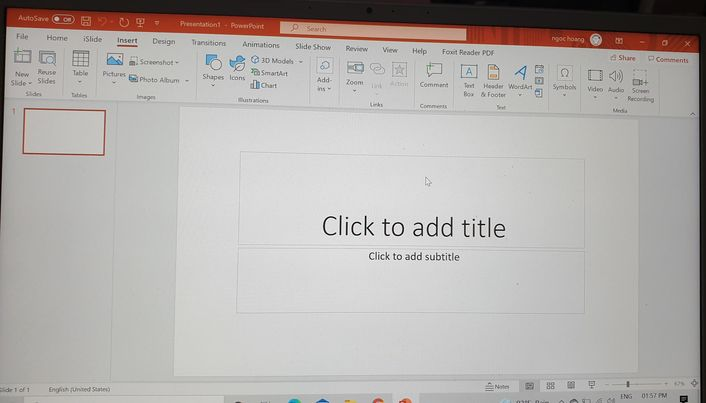Collapse the ribbon with the chevron
This screenshot has height=403, width=706.
[x=692, y=114]
